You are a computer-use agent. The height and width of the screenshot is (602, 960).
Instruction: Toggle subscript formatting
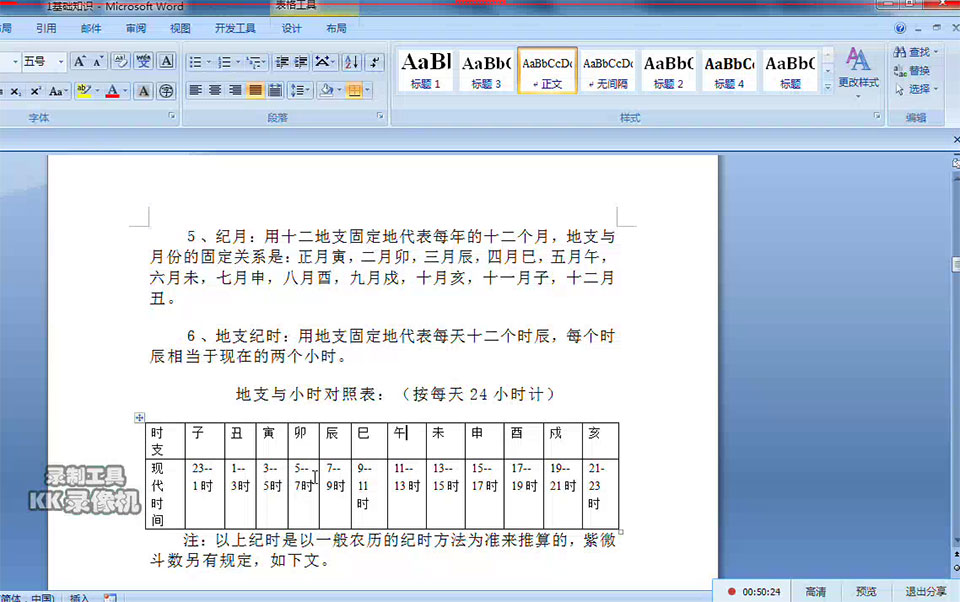click(x=15, y=91)
